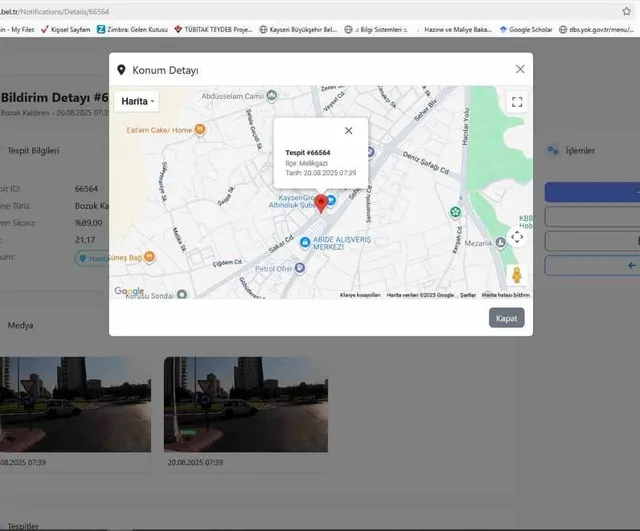Open Klavye kısayolları link on map
640x531 pixels.
click(x=360, y=295)
